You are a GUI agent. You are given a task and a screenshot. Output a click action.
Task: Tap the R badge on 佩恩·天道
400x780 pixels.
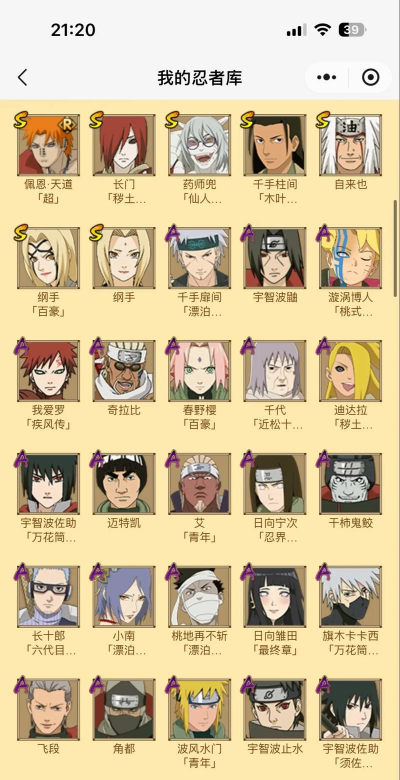point(66,125)
